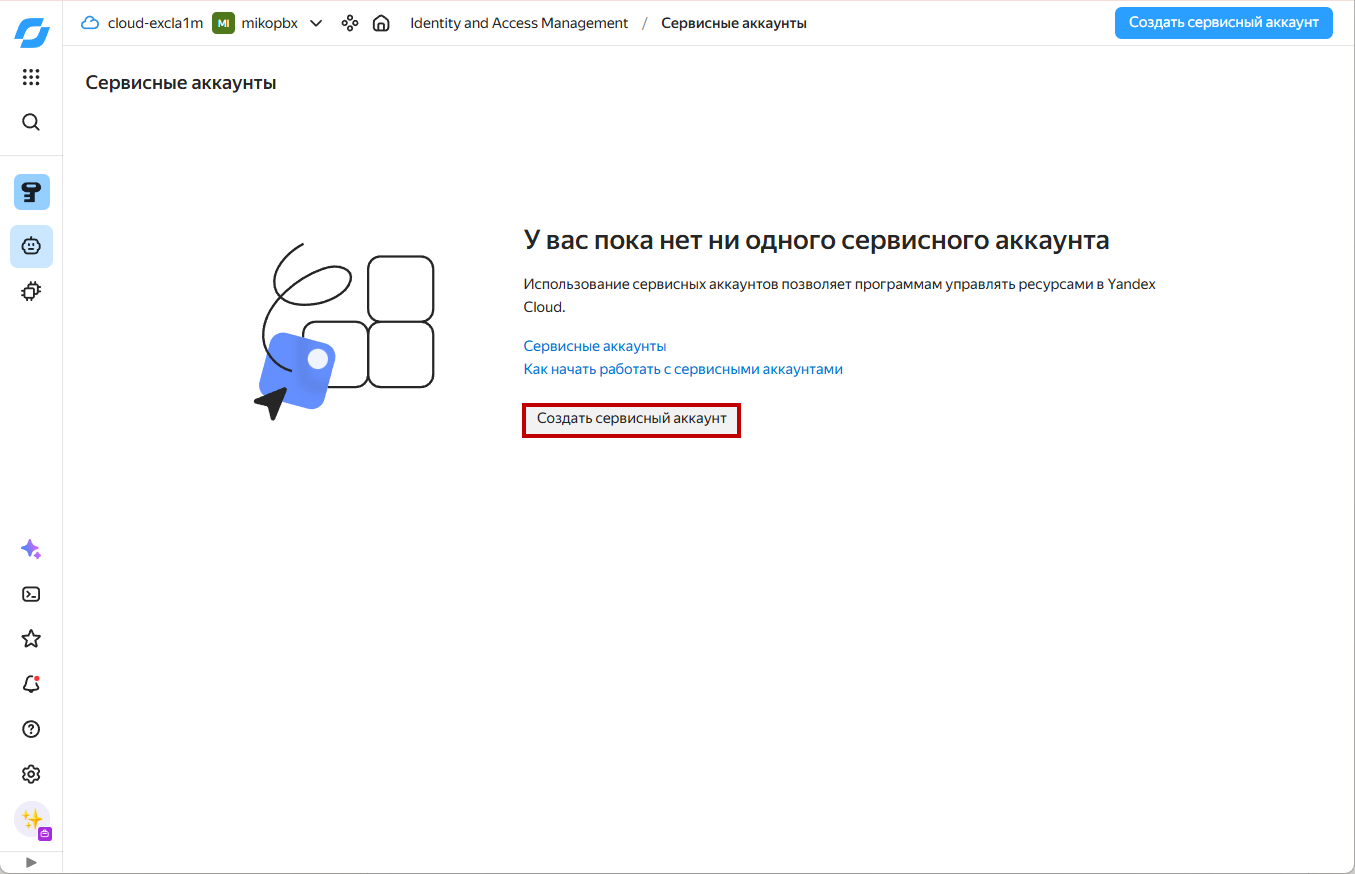1355x874 pixels.
Task: Click the cloud-excla1m cloud breadcrumb
Action: coord(144,23)
